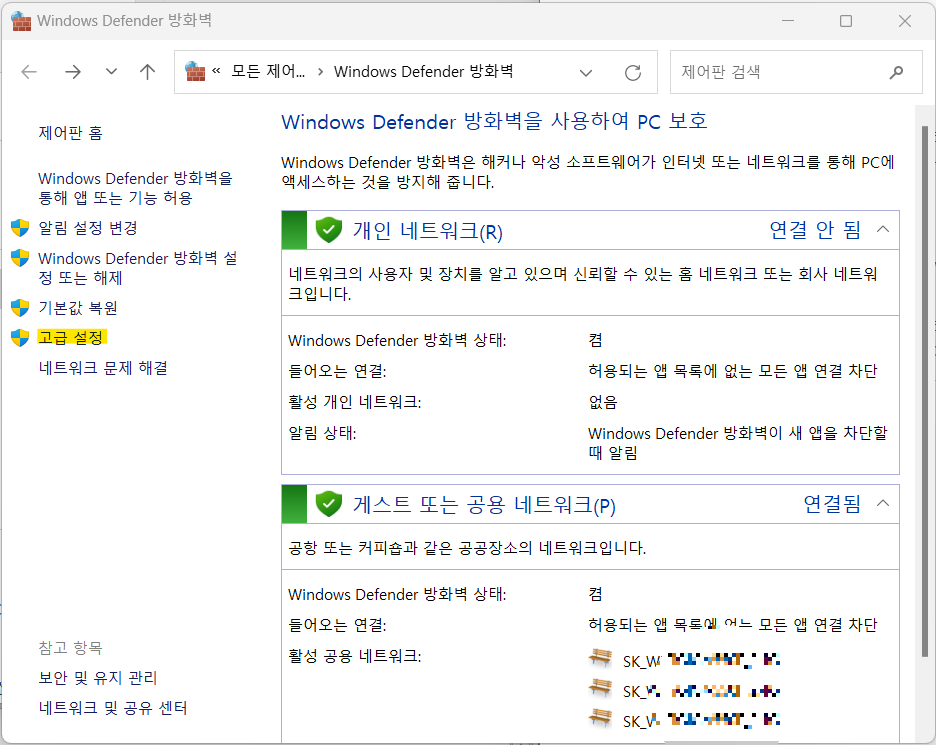Open '네트워크 문제 해결' link
Screen dimensions: 936x745
(x=103, y=368)
